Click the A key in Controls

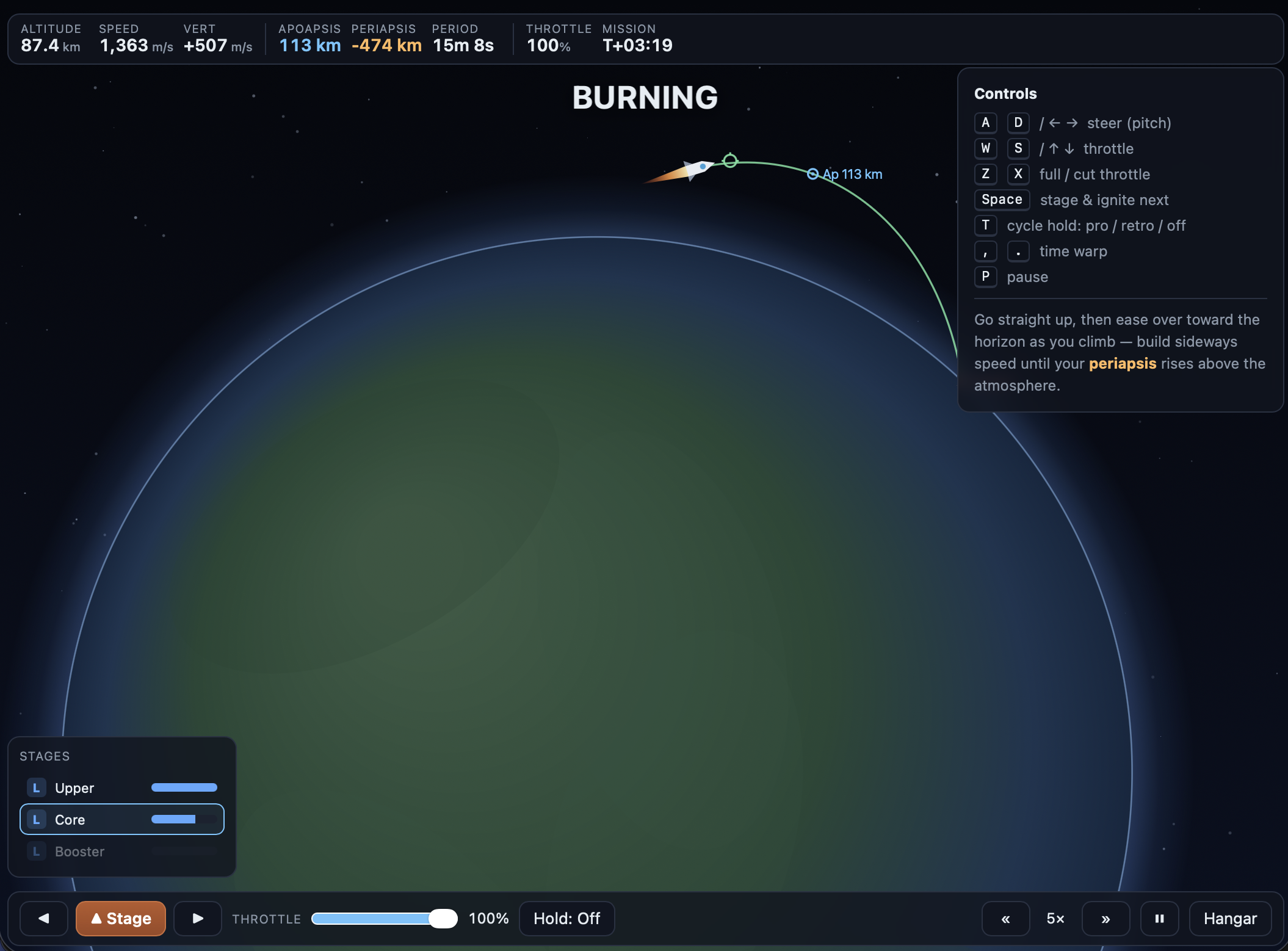click(x=985, y=123)
